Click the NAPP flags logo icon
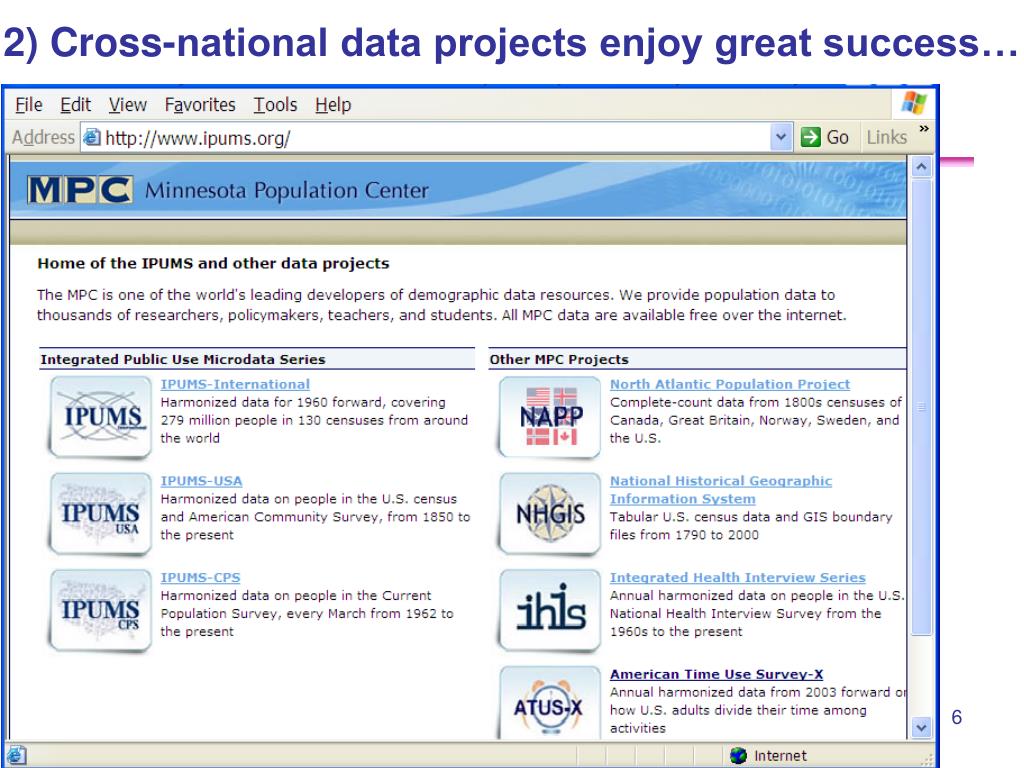 [x=550, y=417]
